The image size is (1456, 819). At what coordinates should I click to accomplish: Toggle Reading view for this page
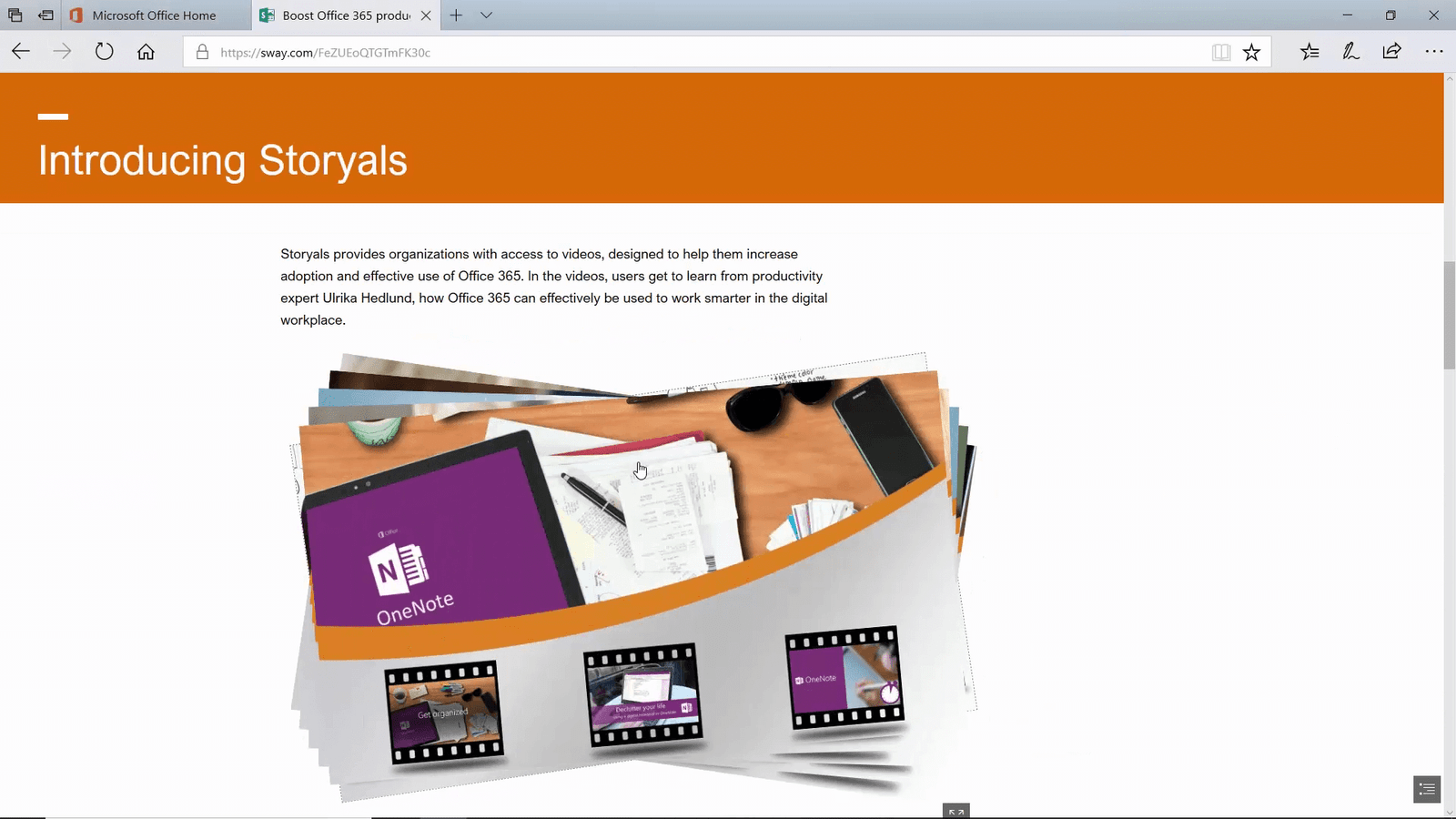click(1219, 52)
